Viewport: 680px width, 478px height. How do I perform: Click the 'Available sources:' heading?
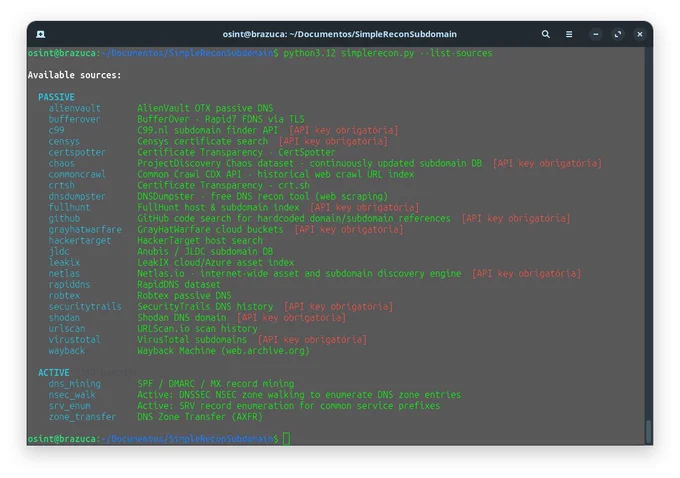click(75, 75)
